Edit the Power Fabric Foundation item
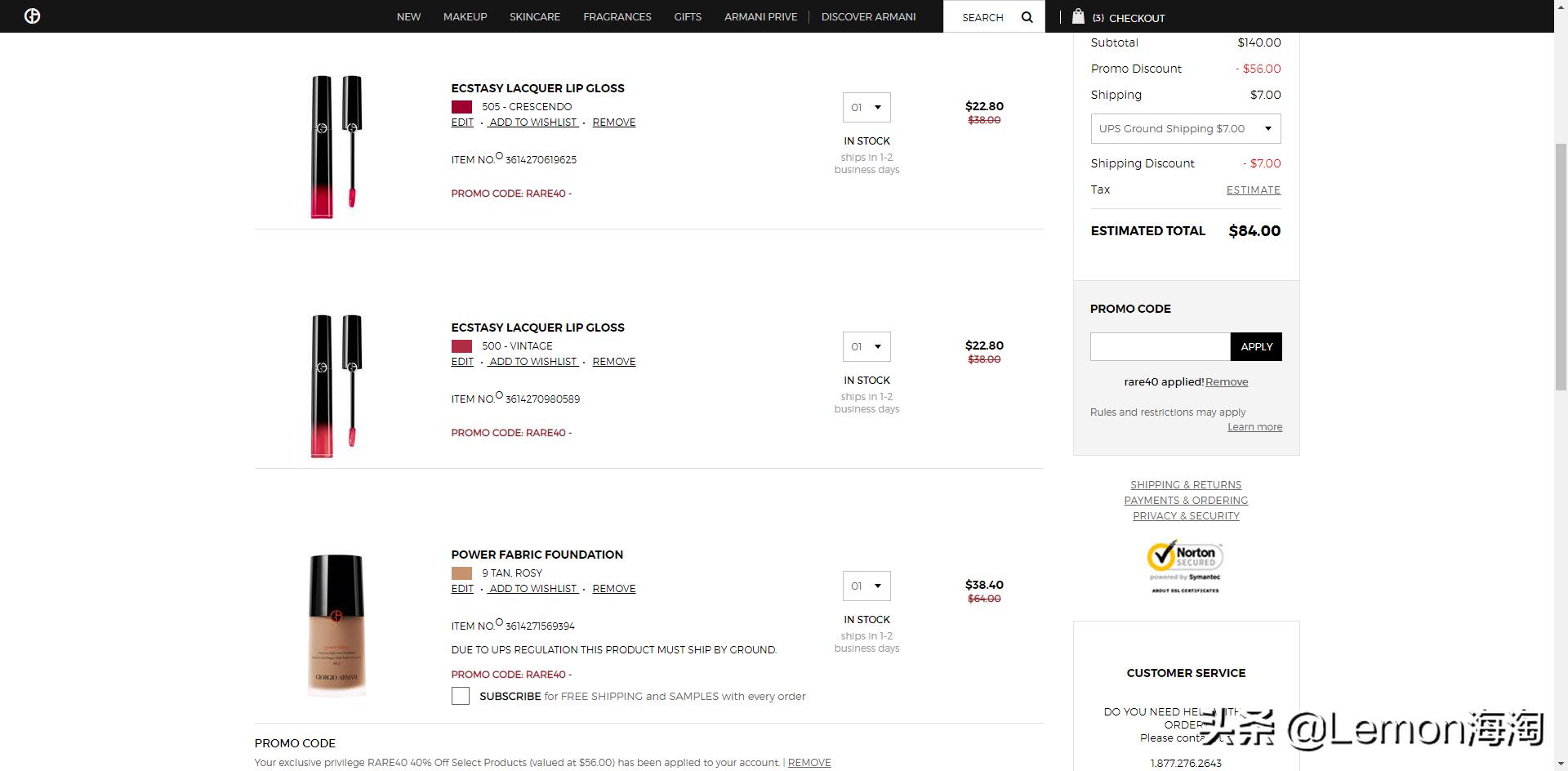 (x=462, y=589)
